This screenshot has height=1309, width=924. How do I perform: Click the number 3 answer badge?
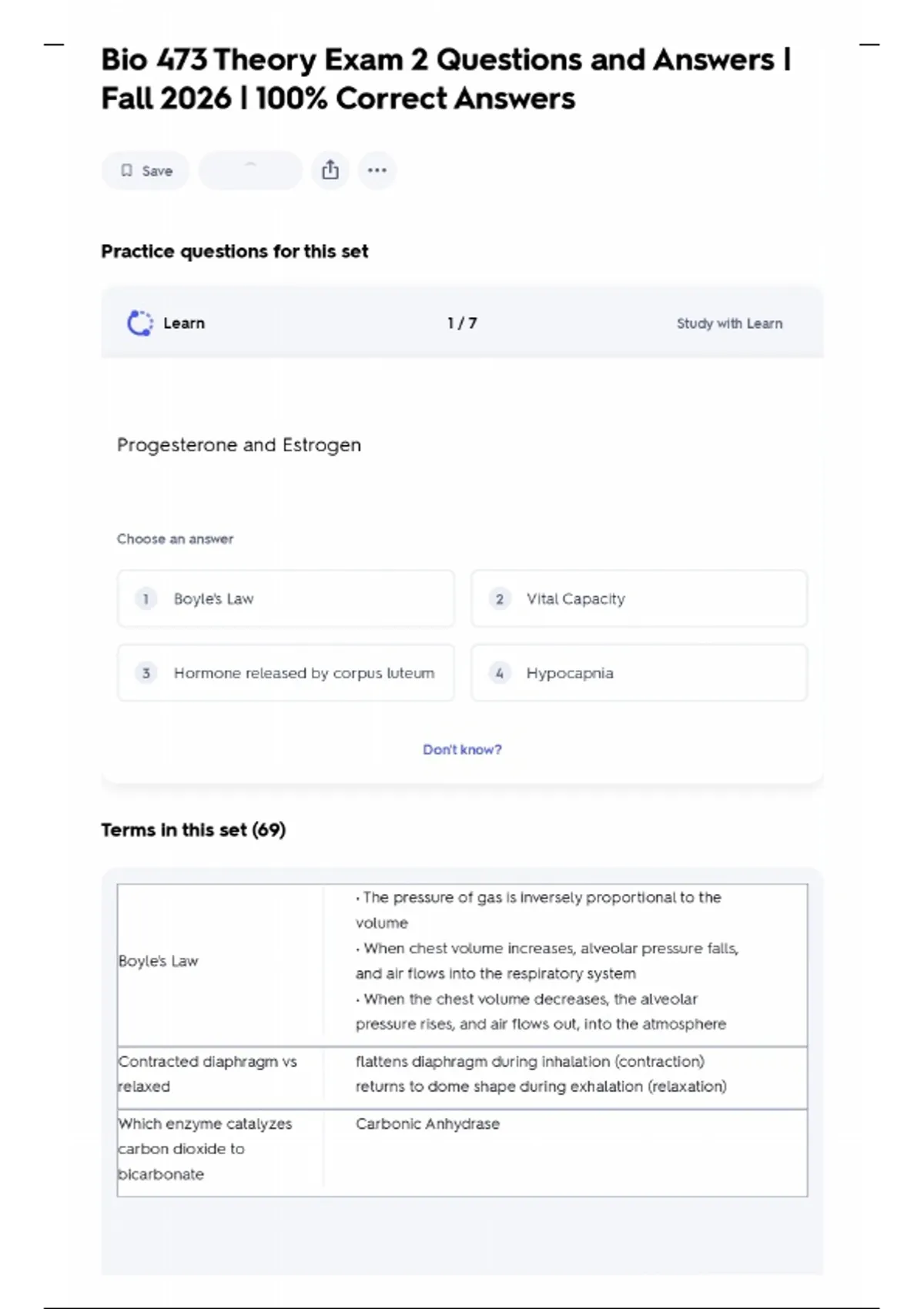pos(146,673)
